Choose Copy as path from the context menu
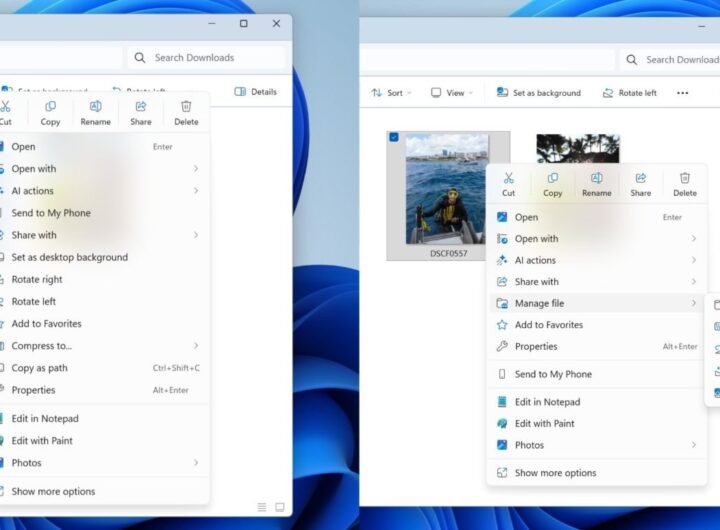This screenshot has width=720, height=530. pos(40,368)
